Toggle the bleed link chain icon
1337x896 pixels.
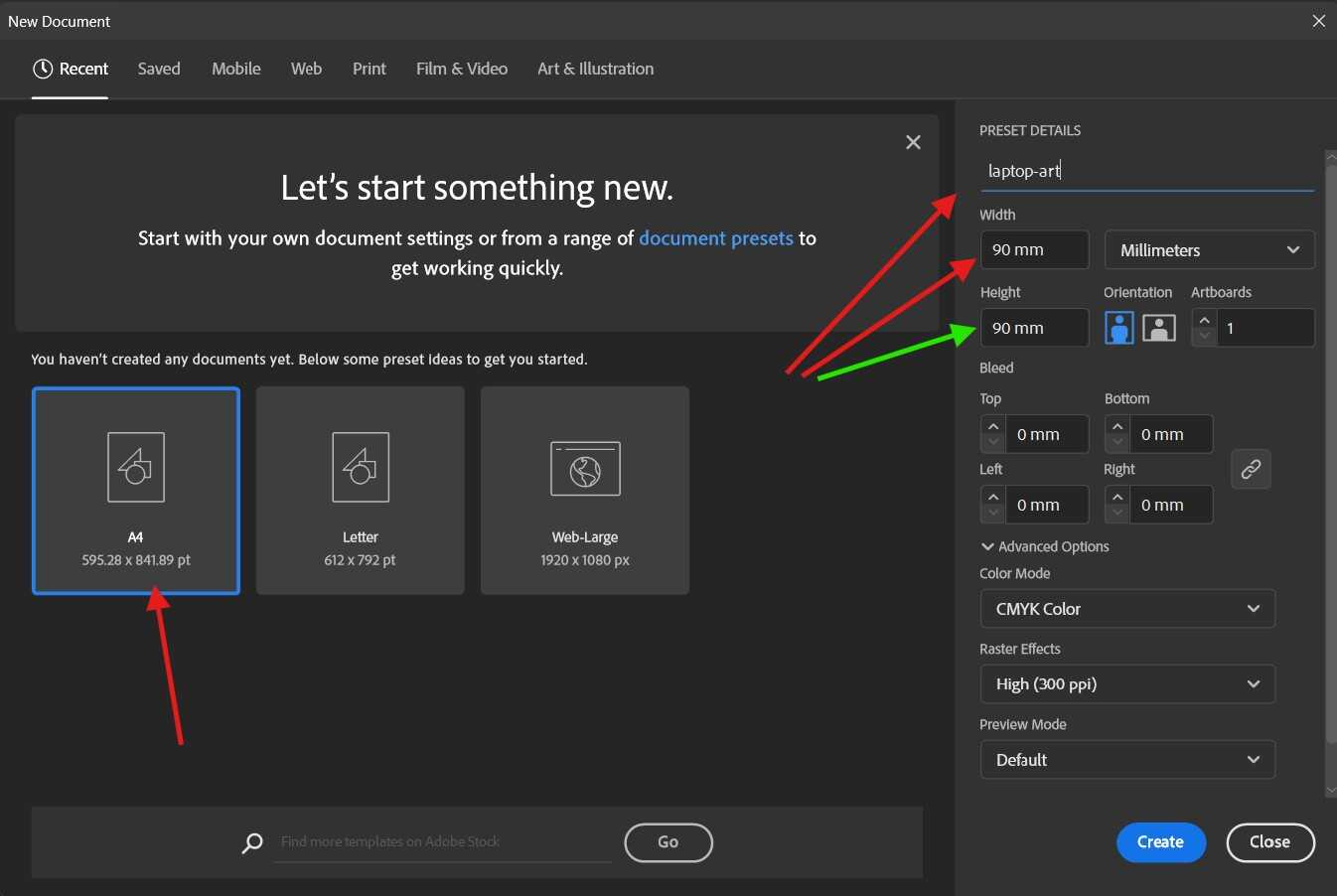pyautogui.click(x=1251, y=469)
